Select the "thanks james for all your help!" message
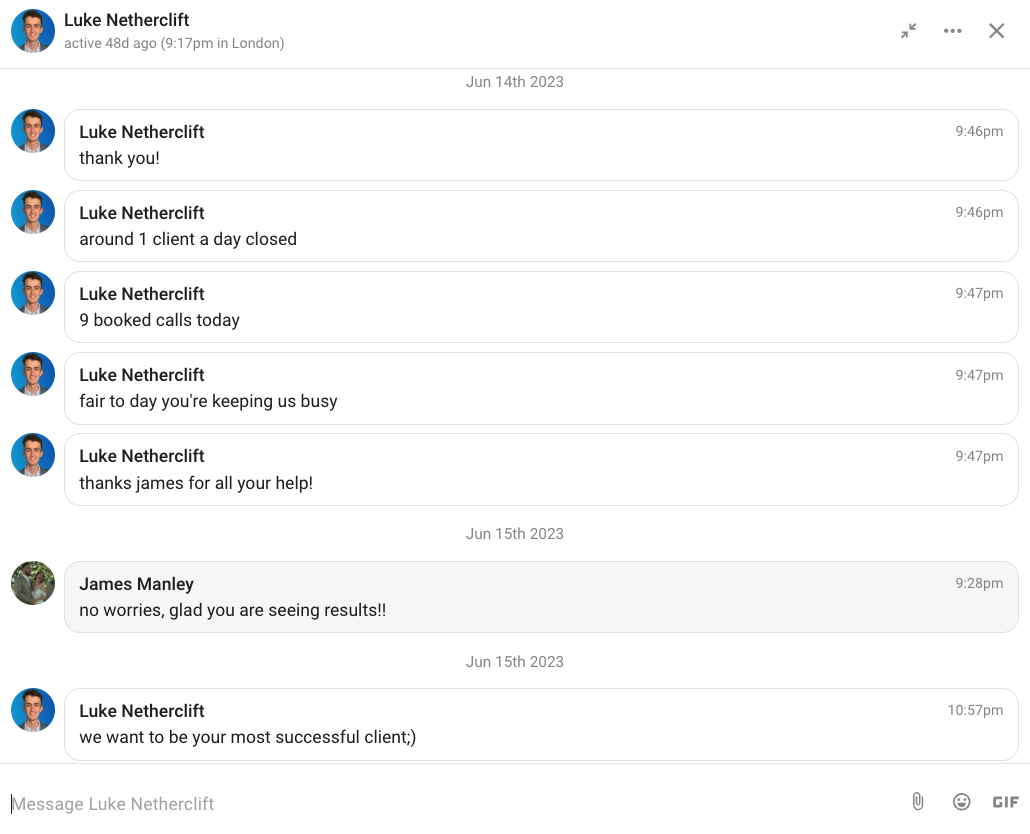Viewport: 1030px width, 834px height. [x=196, y=483]
